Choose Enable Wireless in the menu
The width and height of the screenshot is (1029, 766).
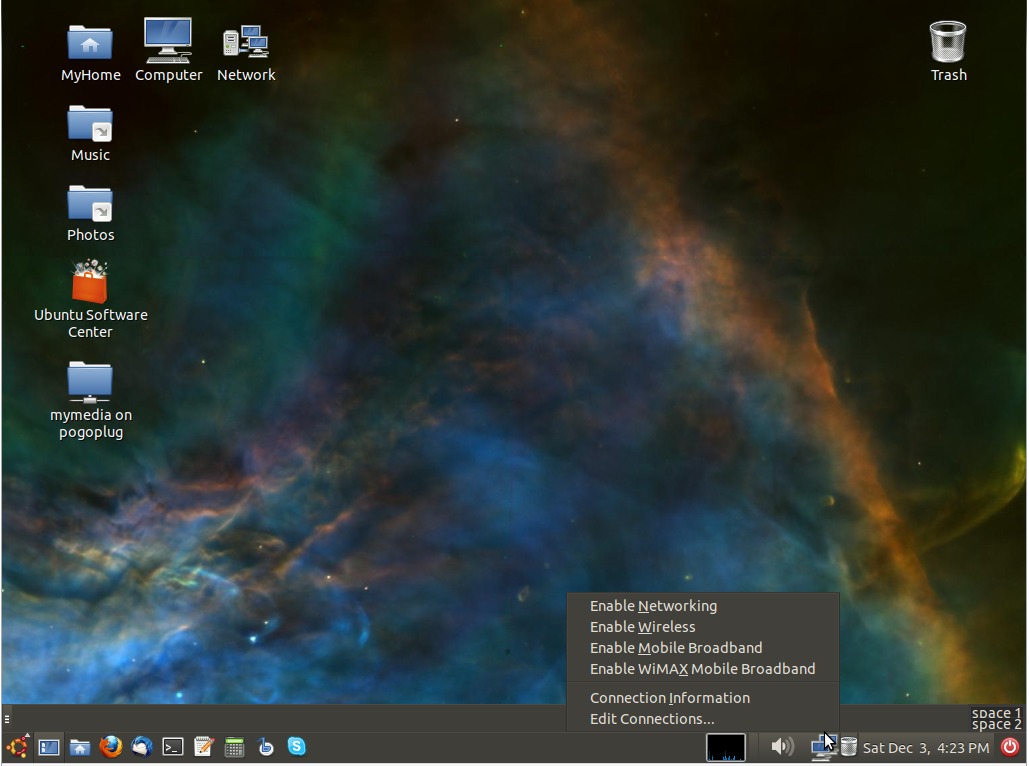point(703,627)
